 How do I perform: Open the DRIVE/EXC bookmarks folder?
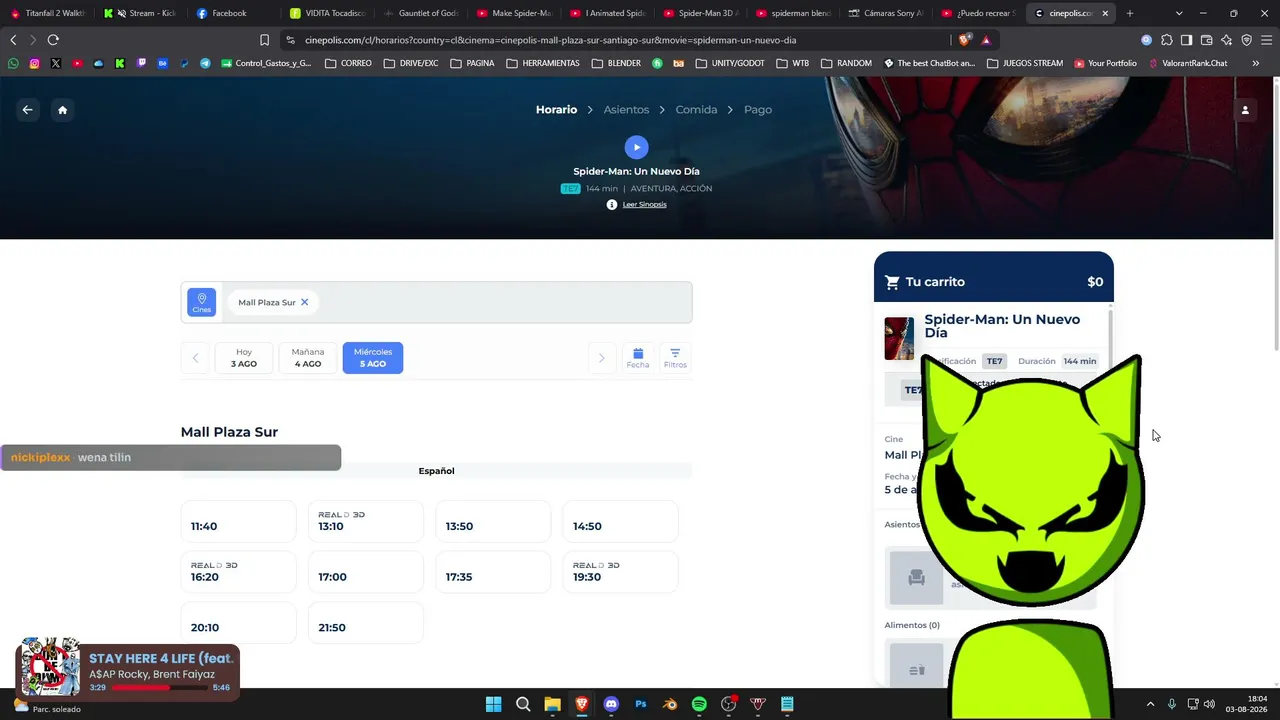pos(410,63)
